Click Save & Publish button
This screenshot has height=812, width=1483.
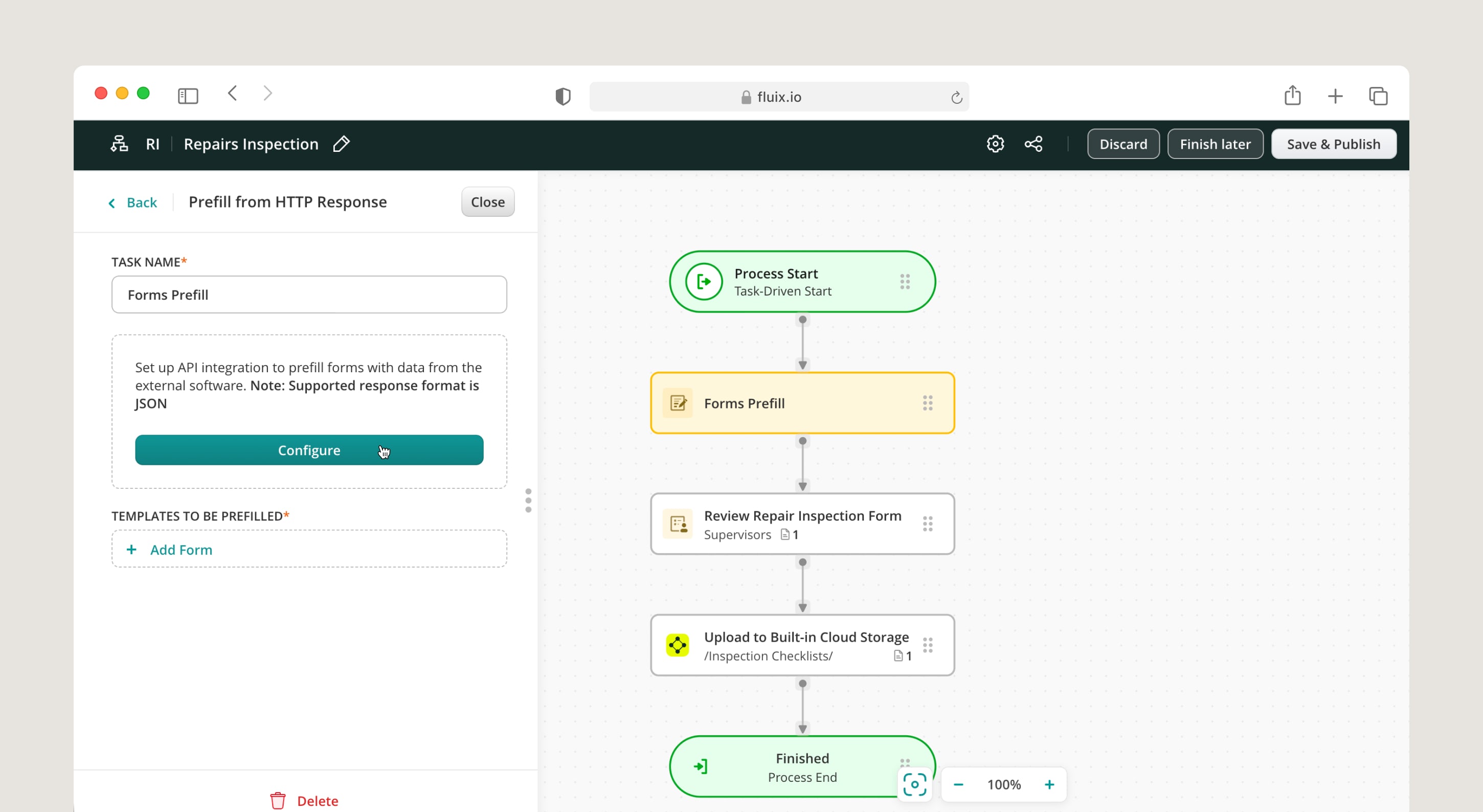coord(1333,144)
